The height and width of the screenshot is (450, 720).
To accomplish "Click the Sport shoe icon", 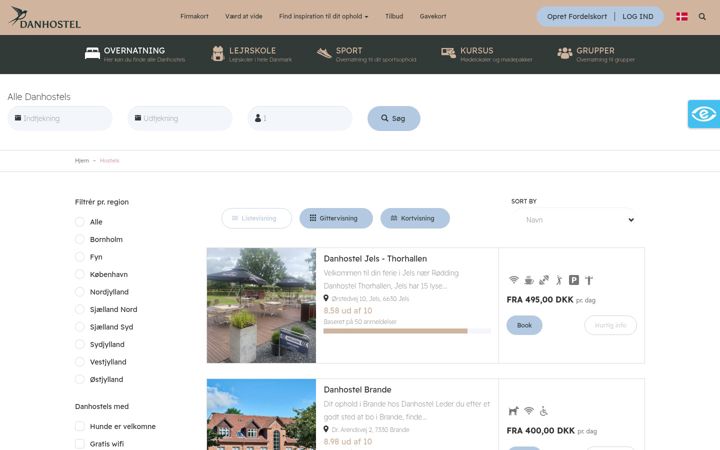I will pyautogui.click(x=324, y=53).
